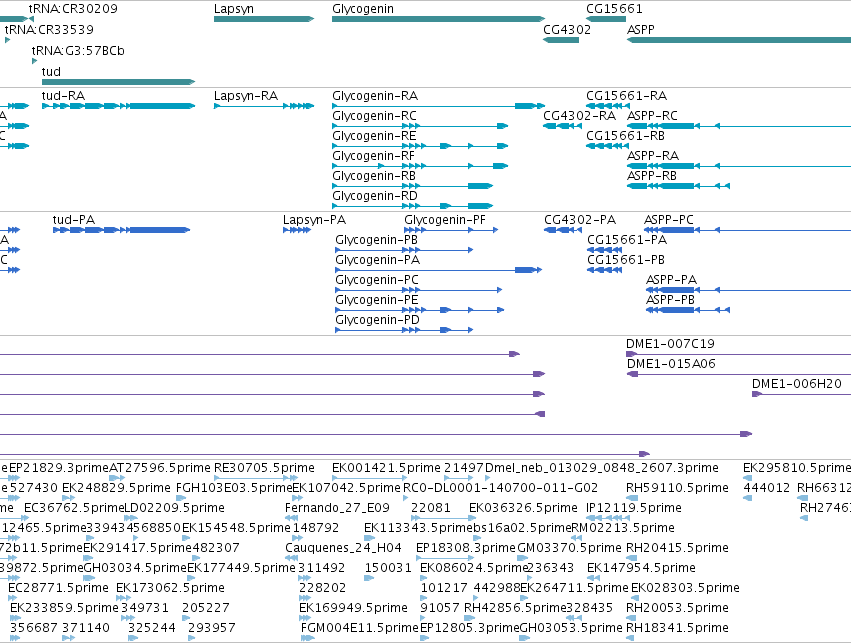Image resolution: width=851 pixels, height=643 pixels.
Task: Select the GM03370.5prime EST label
Action: pyautogui.click(x=569, y=548)
